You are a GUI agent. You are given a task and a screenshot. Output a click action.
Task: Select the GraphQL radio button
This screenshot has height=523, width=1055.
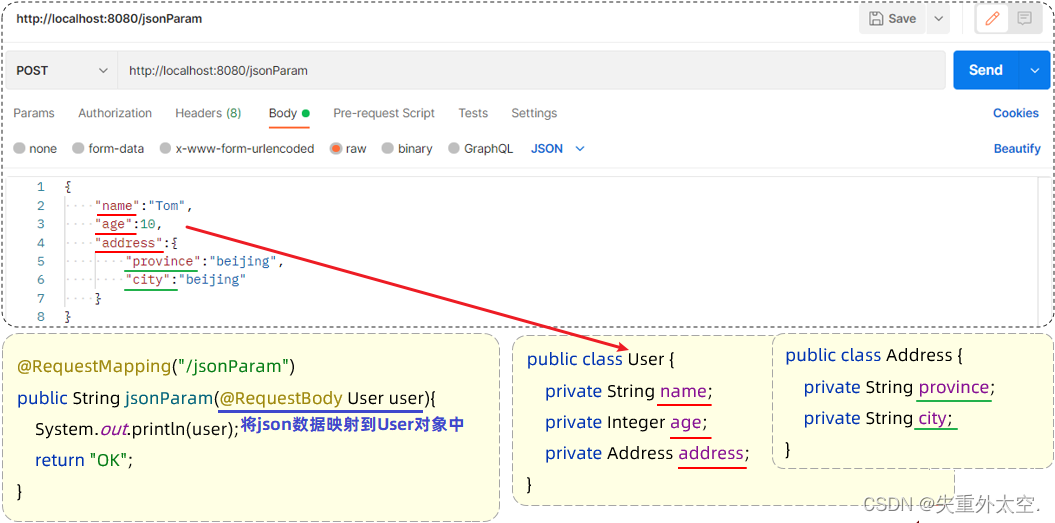pyautogui.click(x=454, y=149)
